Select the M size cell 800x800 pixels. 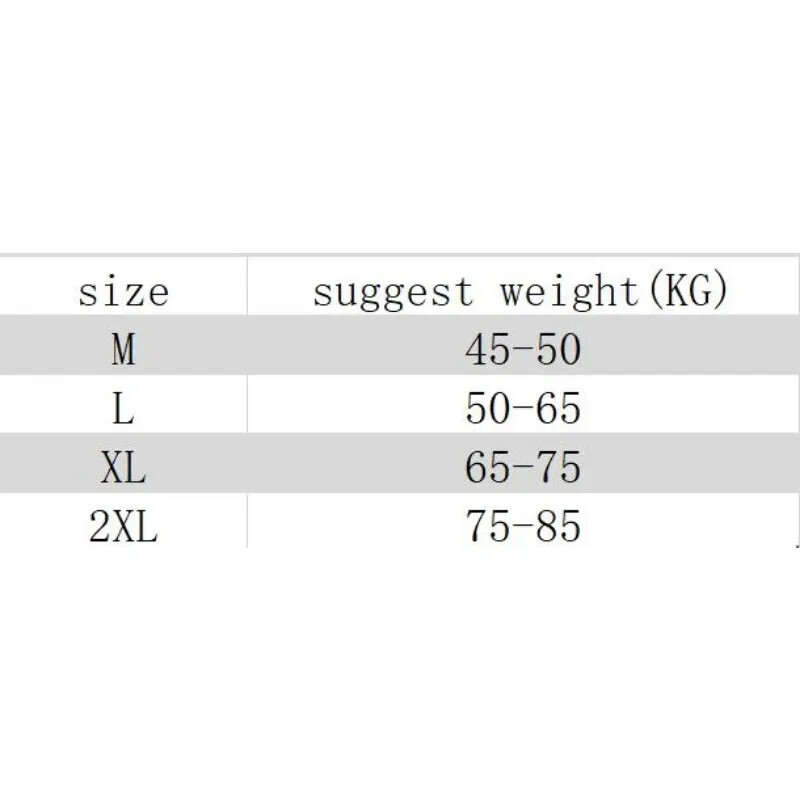123,350
